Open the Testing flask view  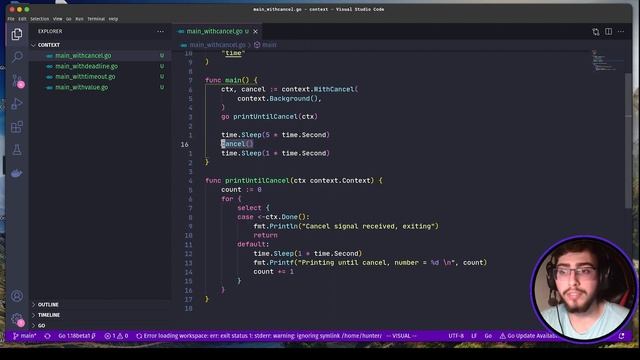point(17,150)
